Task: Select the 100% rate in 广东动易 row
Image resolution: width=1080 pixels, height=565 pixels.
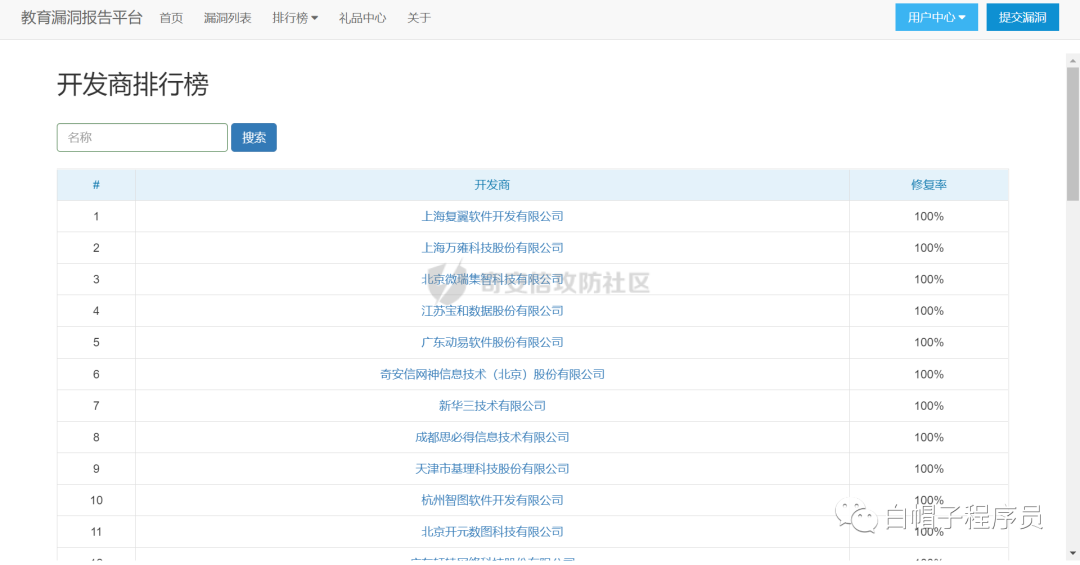Action: click(x=928, y=342)
